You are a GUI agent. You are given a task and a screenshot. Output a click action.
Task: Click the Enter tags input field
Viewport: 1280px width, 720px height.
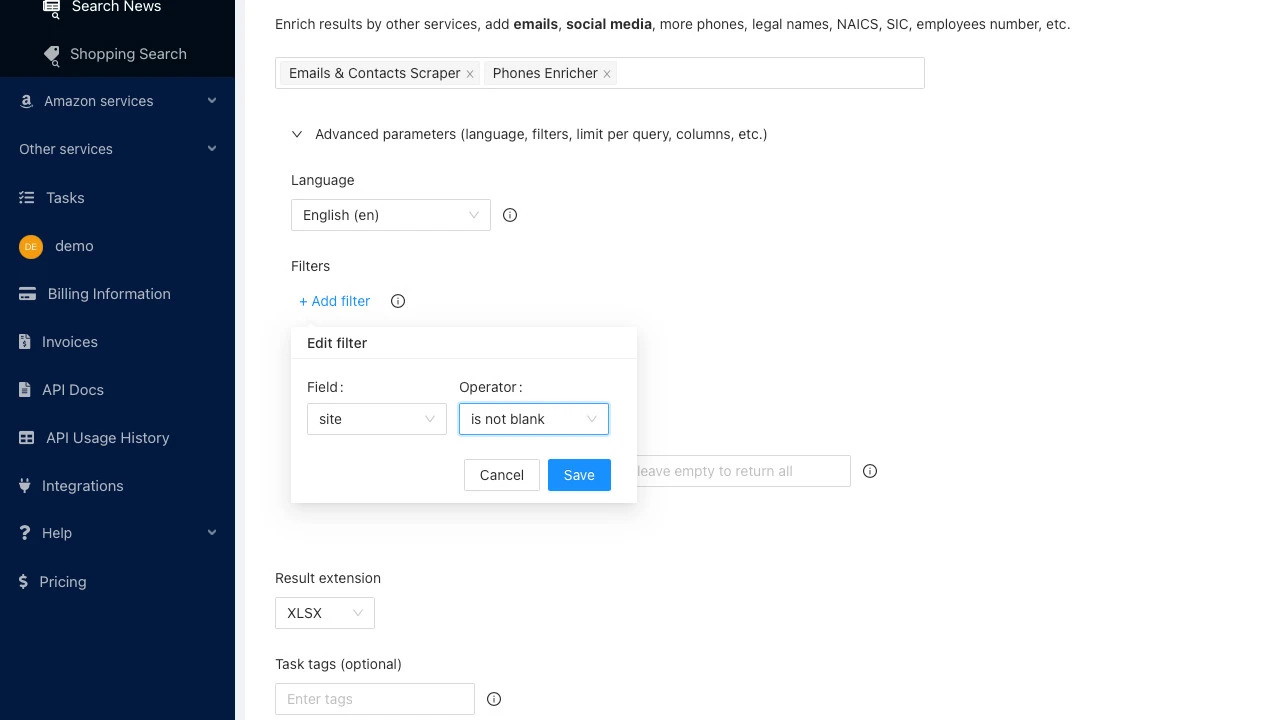pos(374,699)
